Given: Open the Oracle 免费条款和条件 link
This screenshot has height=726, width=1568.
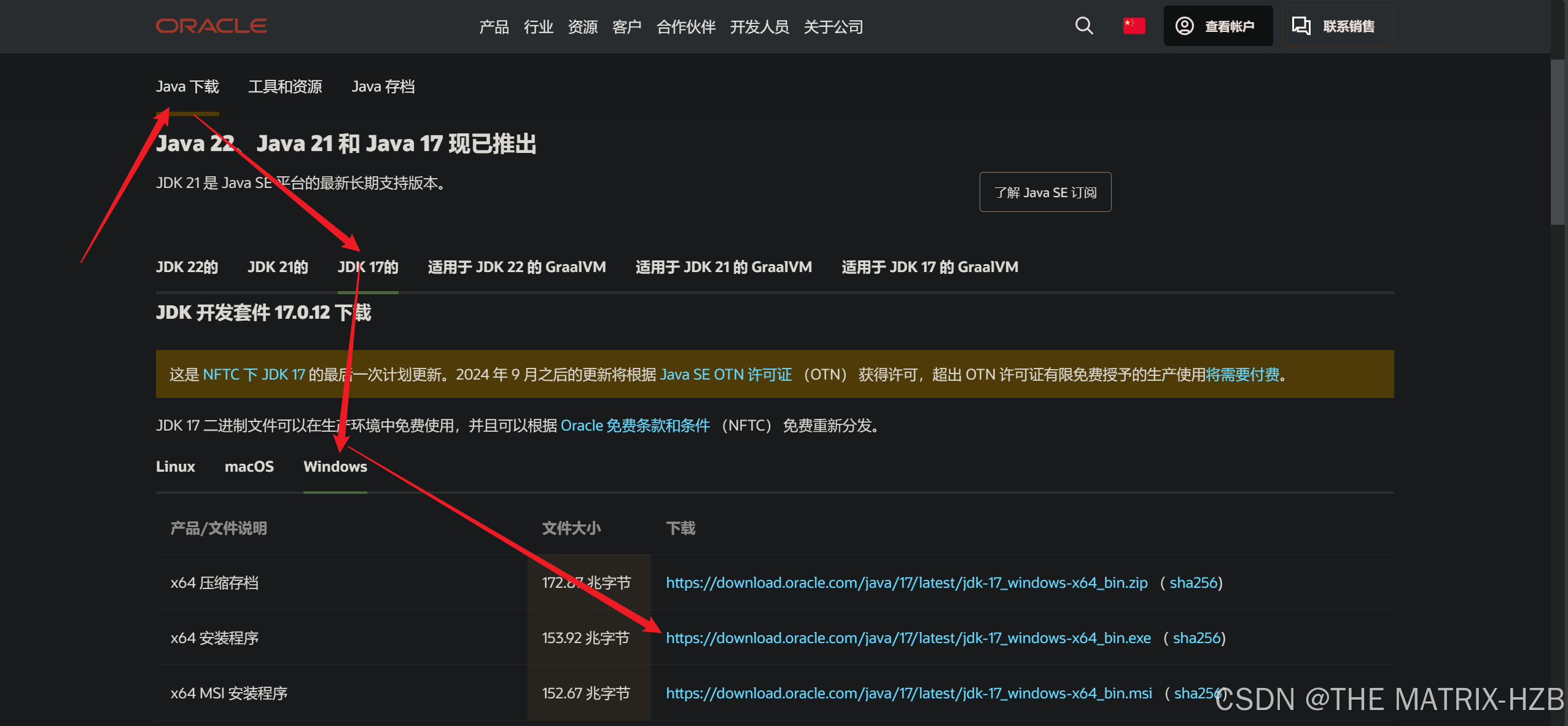Looking at the screenshot, I should [635, 426].
